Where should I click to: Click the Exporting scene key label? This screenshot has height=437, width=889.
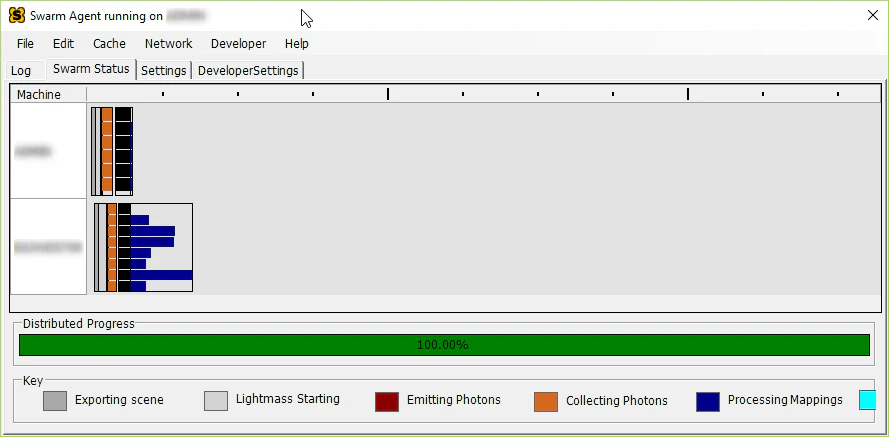(119, 400)
